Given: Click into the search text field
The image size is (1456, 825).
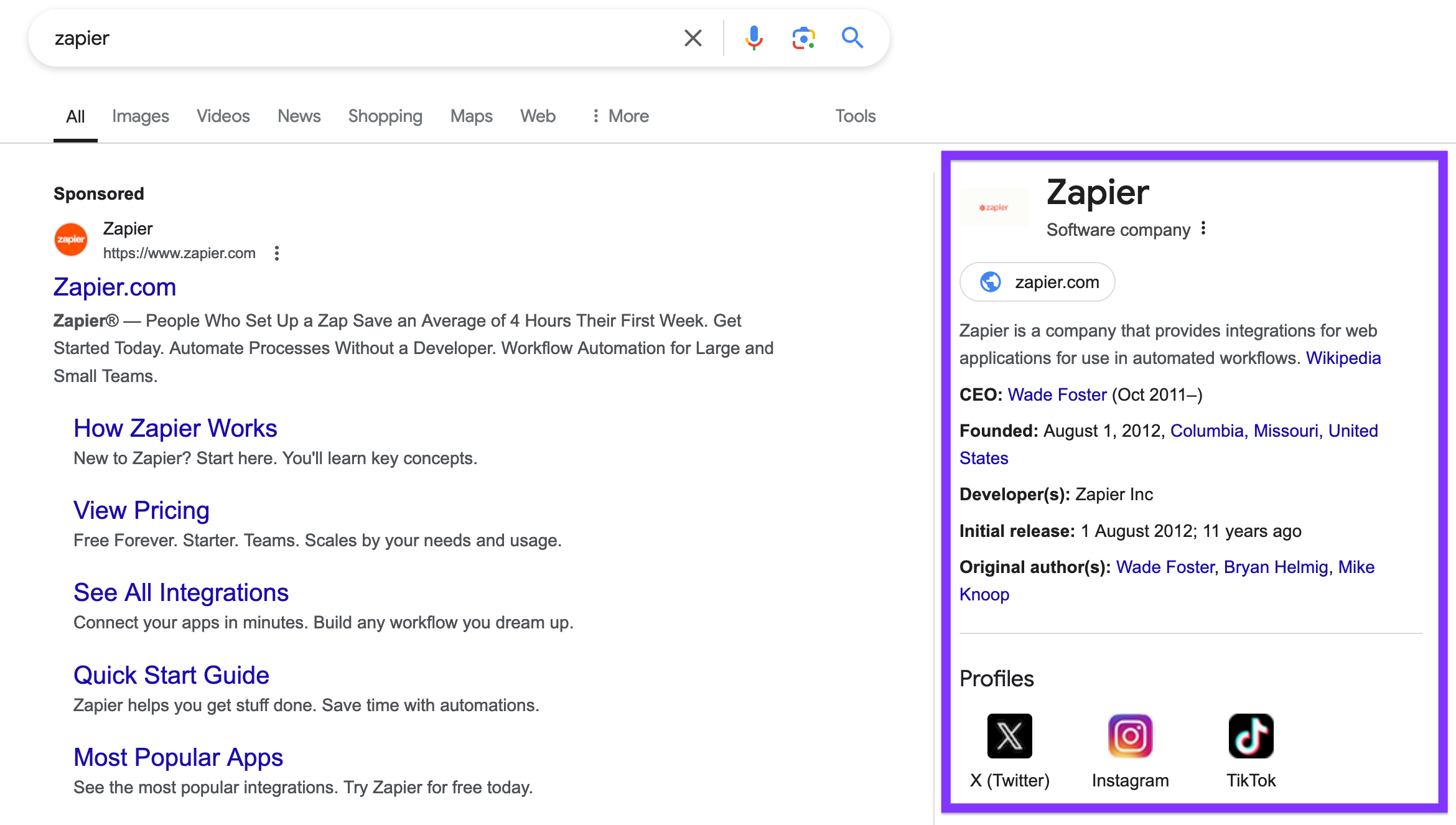Looking at the screenshot, I should (x=348, y=38).
